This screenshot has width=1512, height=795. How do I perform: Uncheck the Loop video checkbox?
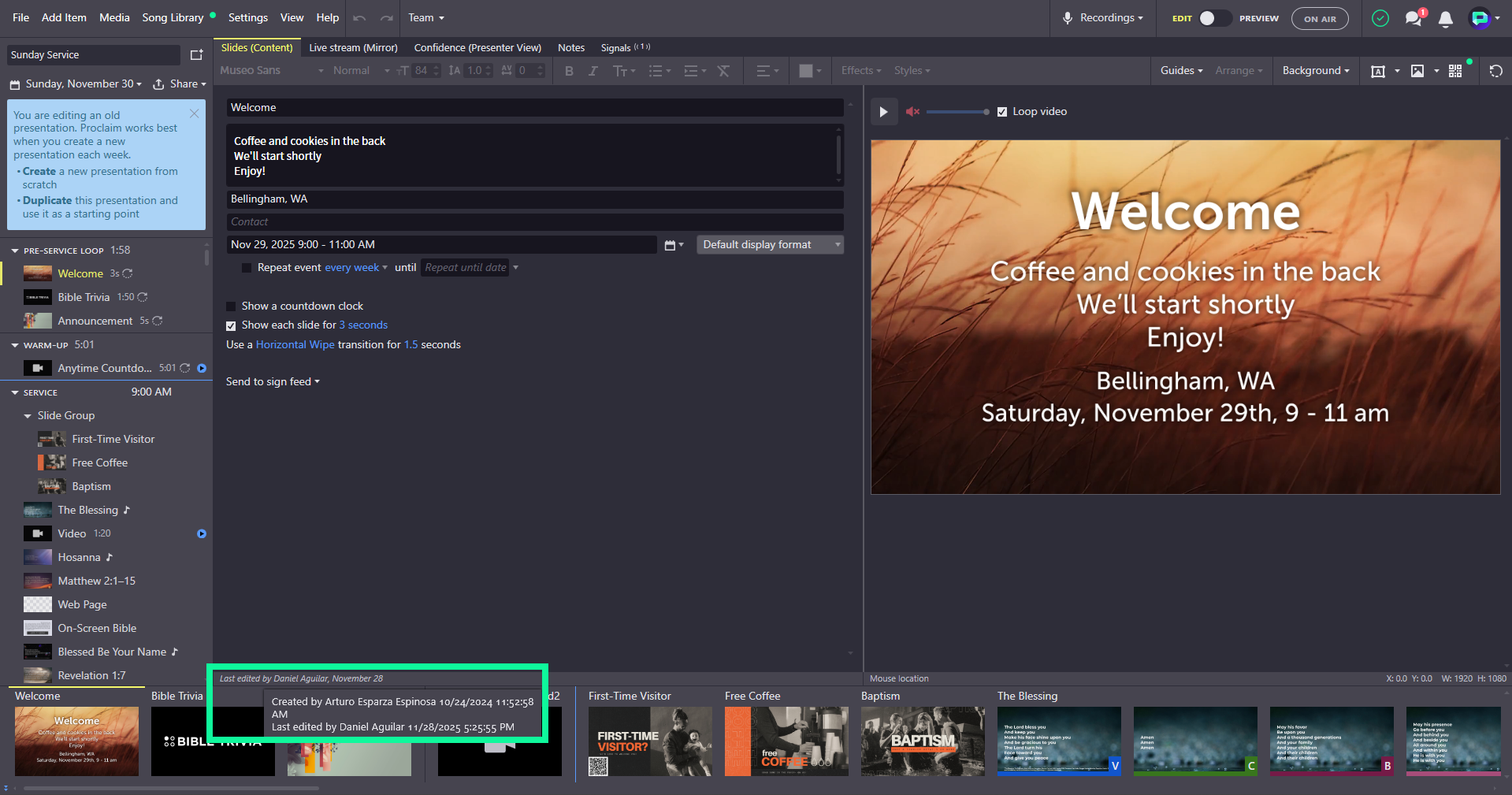(1002, 112)
